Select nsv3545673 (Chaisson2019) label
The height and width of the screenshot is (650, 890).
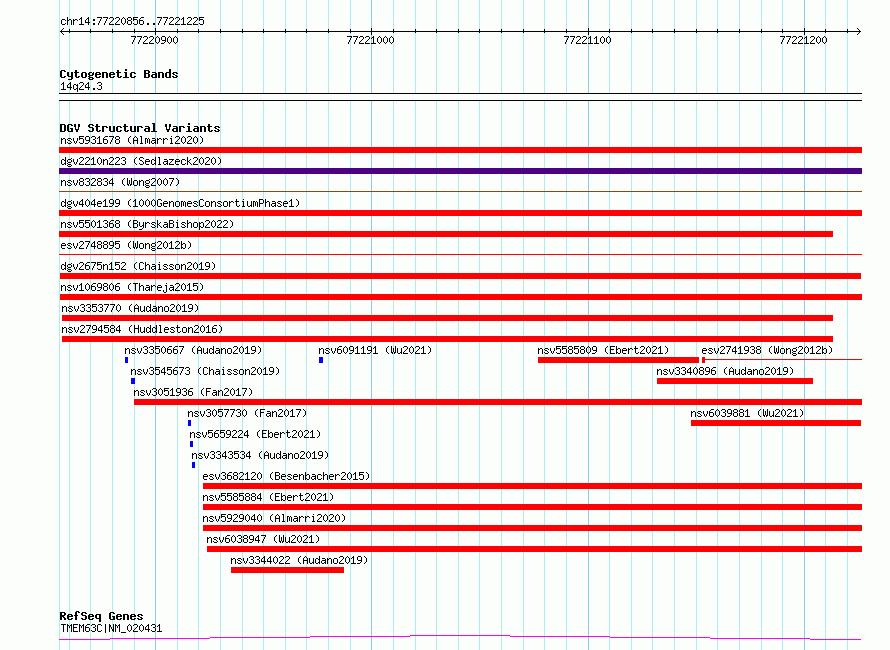pyautogui.click(x=205, y=371)
